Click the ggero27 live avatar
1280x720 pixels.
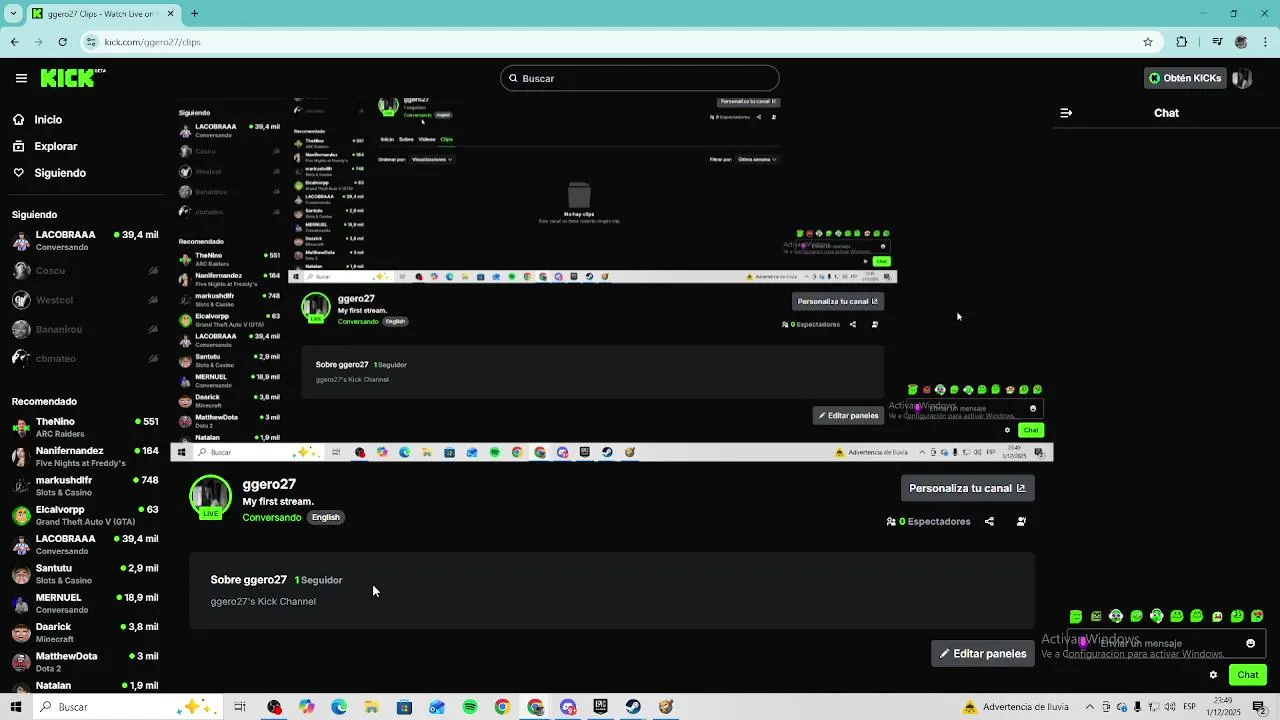click(x=210, y=497)
